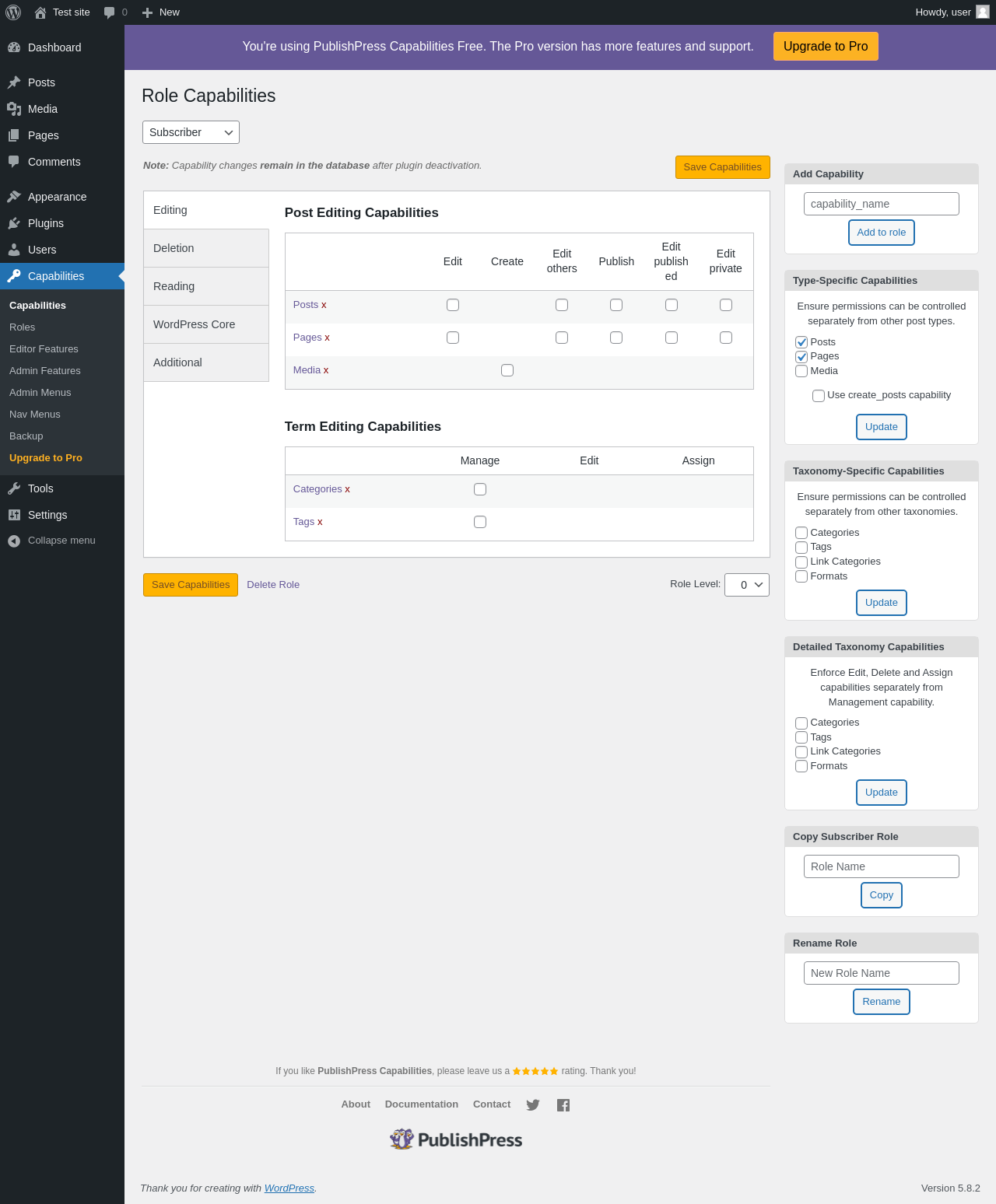The height and width of the screenshot is (1204, 996).
Task: Switch to the Reading tab
Action: pos(206,286)
